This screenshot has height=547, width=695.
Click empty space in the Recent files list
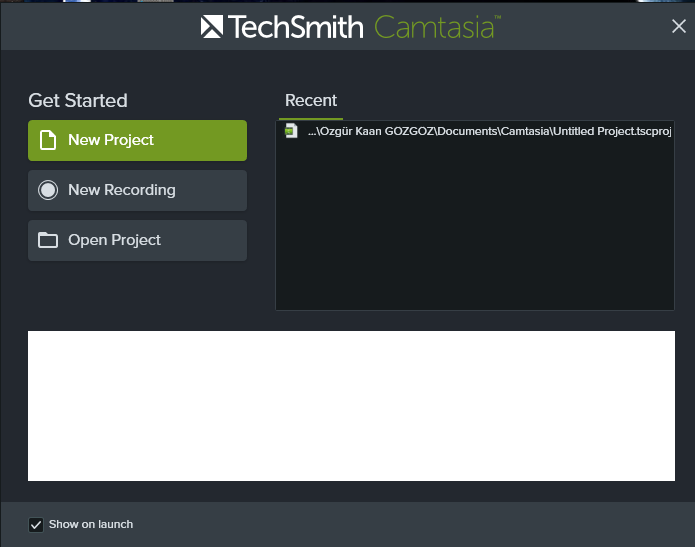click(x=474, y=230)
